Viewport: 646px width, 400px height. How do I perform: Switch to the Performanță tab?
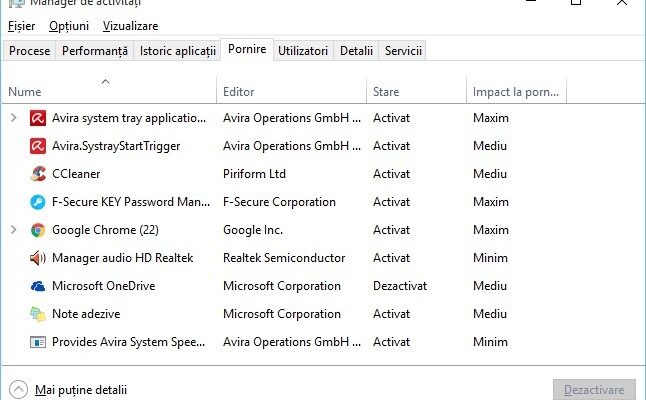(x=95, y=50)
